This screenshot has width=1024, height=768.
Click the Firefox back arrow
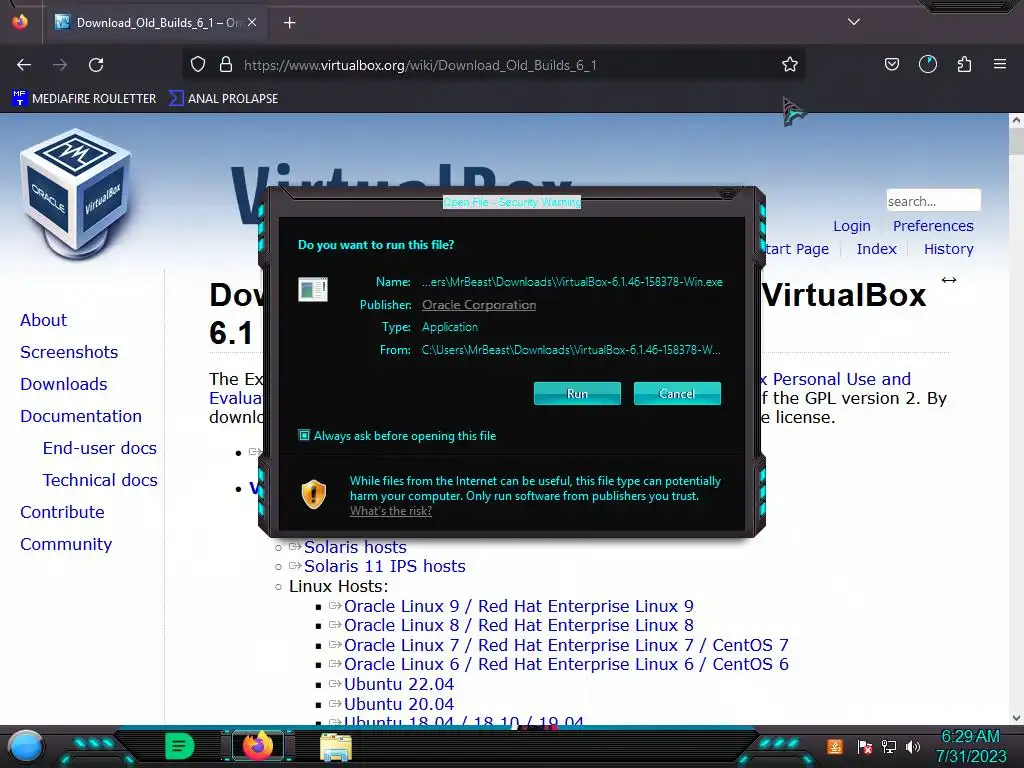[x=24, y=65]
